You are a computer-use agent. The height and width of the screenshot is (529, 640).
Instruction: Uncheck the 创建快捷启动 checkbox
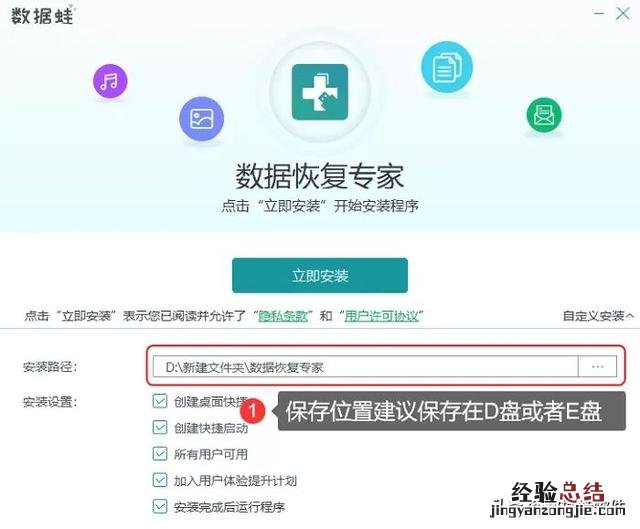coord(160,427)
